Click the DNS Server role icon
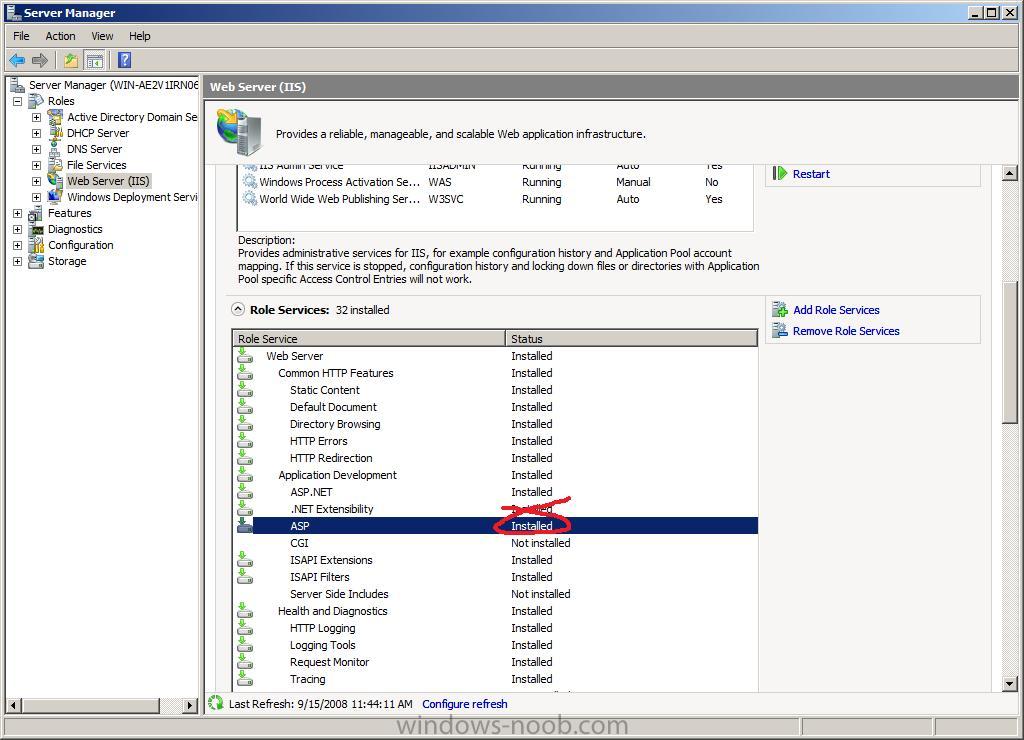This screenshot has width=1024, height=740. click(x=56, y=150)
